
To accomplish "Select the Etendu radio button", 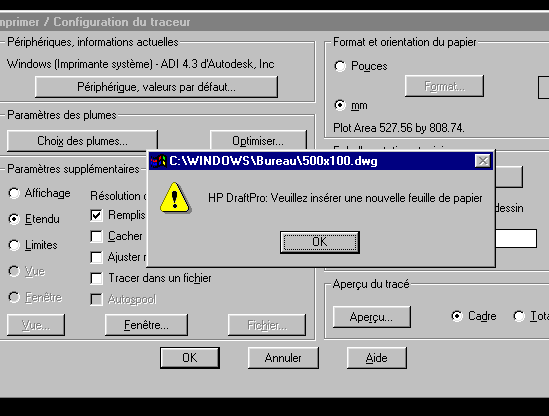I will [14, 219].
